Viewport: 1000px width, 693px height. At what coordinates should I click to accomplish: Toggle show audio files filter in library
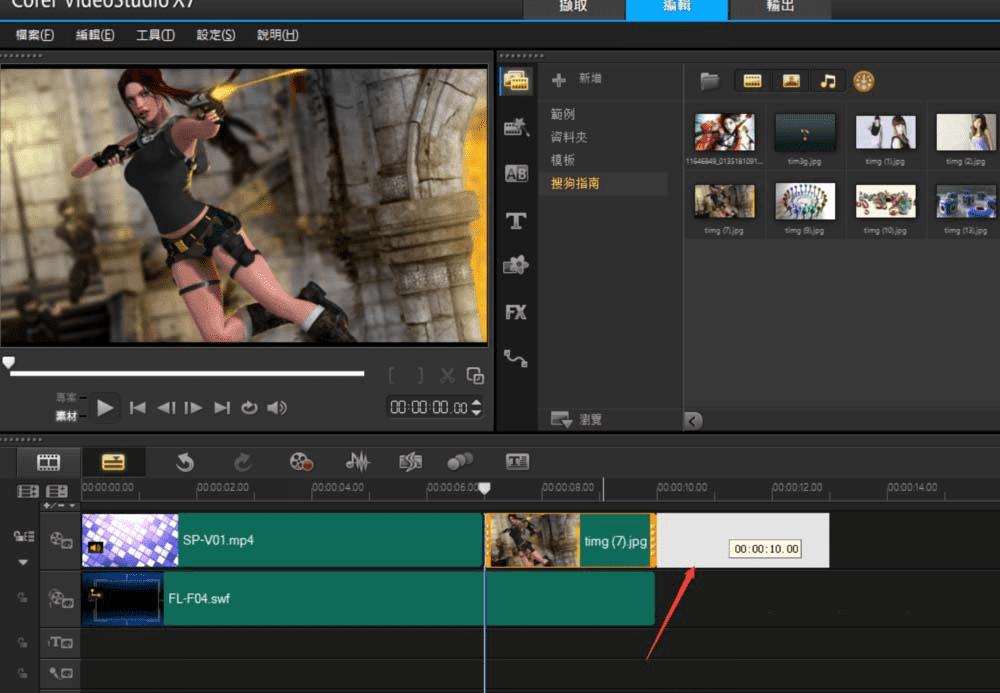[x=827, y=81]
